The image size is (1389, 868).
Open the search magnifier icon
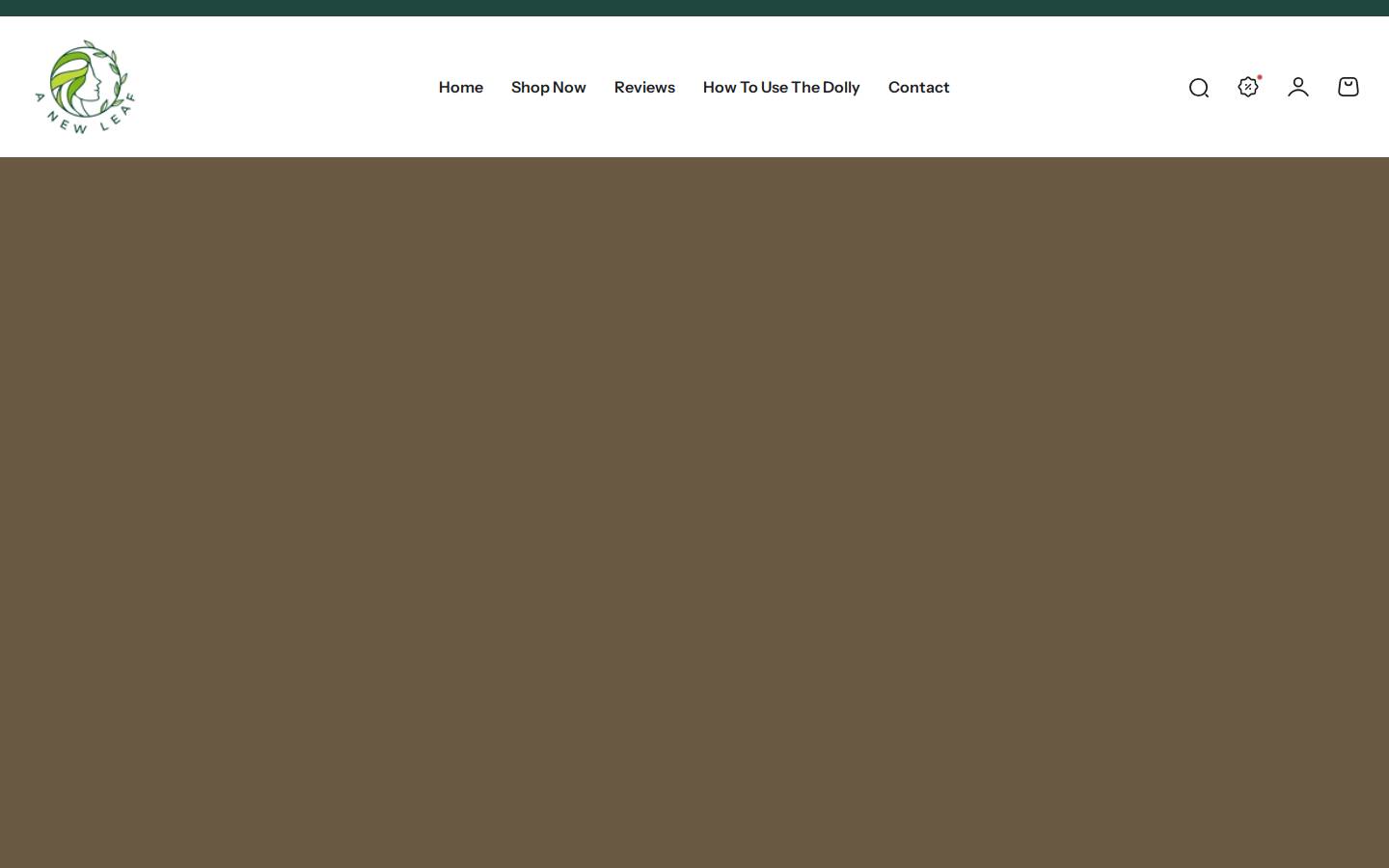[x=1199, y=88]
